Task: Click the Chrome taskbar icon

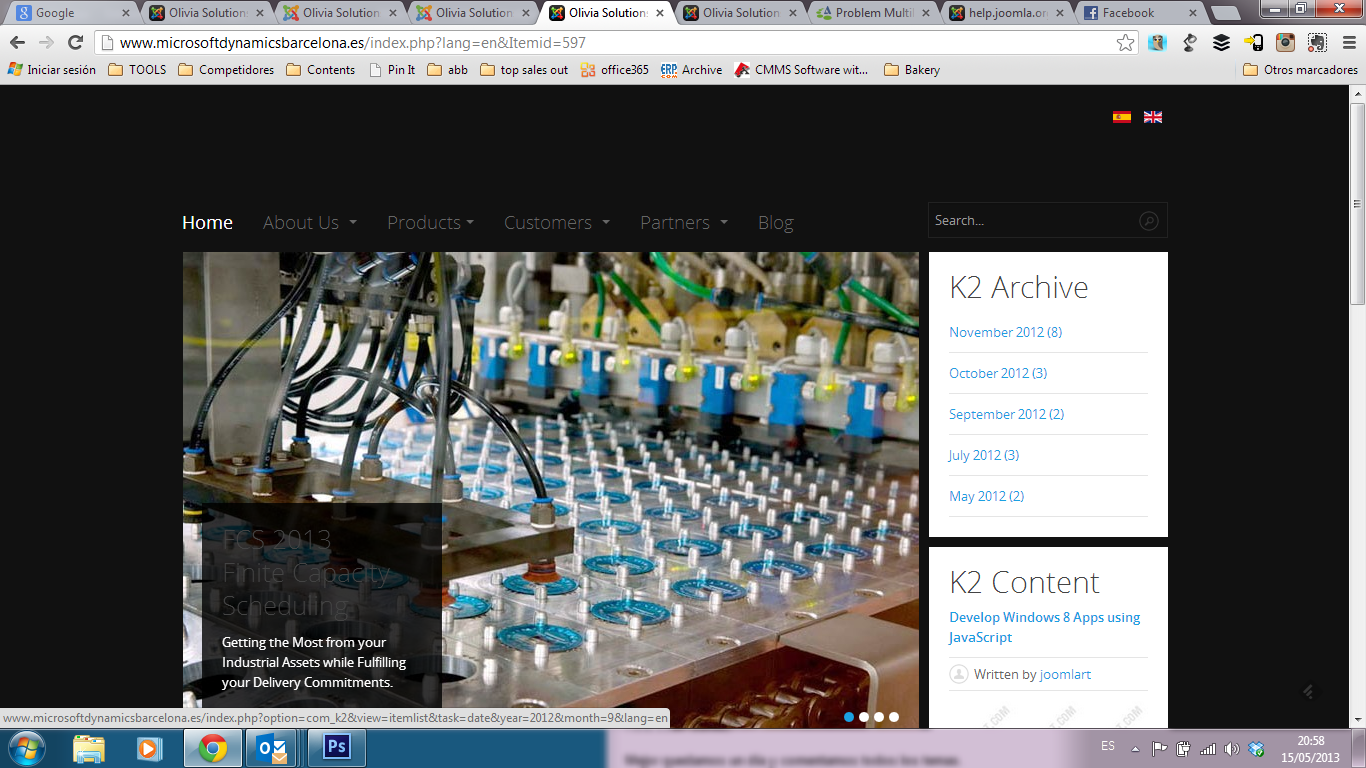Action: click(x=212, y=748)
